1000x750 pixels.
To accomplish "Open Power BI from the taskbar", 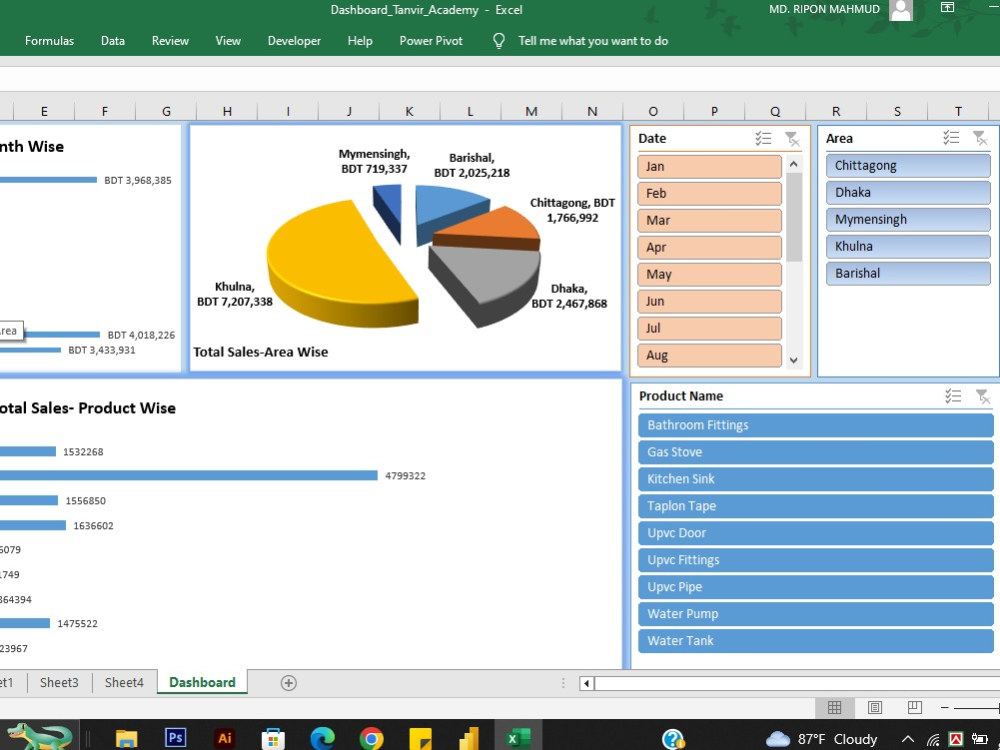I will [469, 739].
